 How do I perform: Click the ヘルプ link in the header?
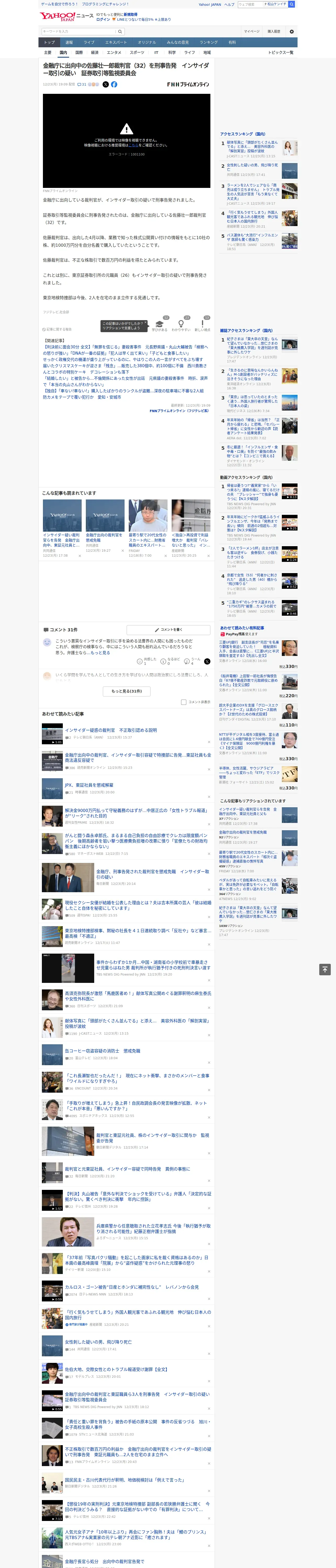[229, 4]
